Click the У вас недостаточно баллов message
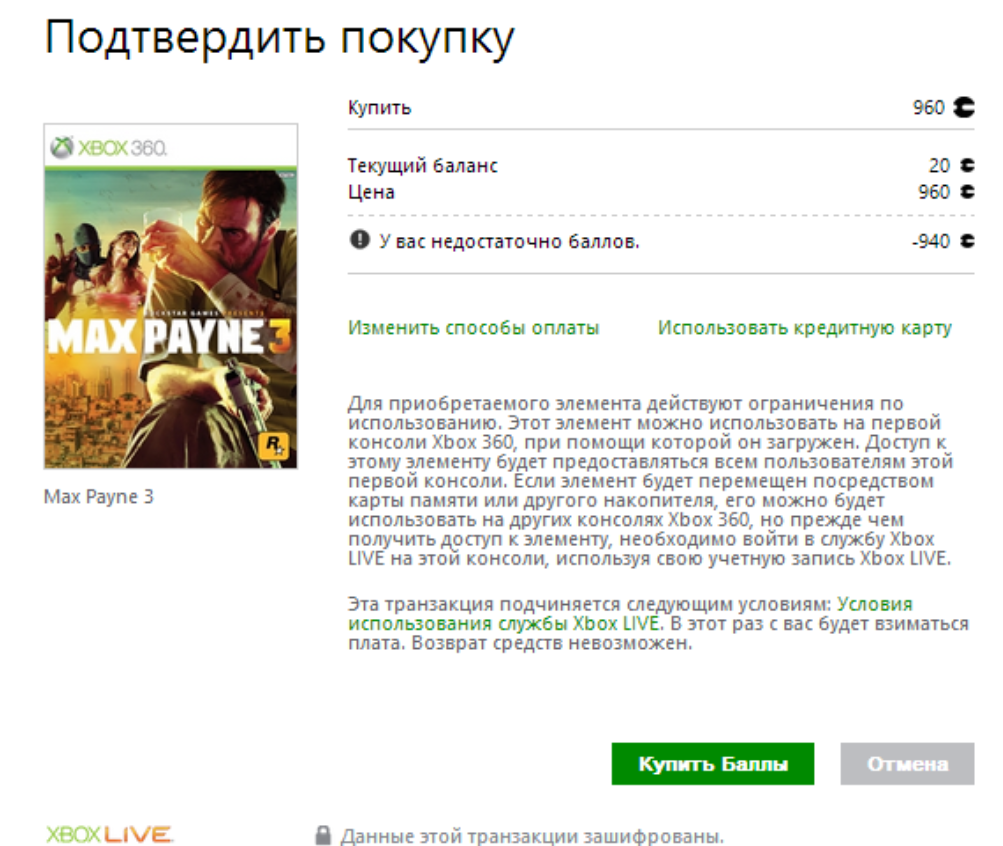1003x846 pixels. (x=509, y=241)
